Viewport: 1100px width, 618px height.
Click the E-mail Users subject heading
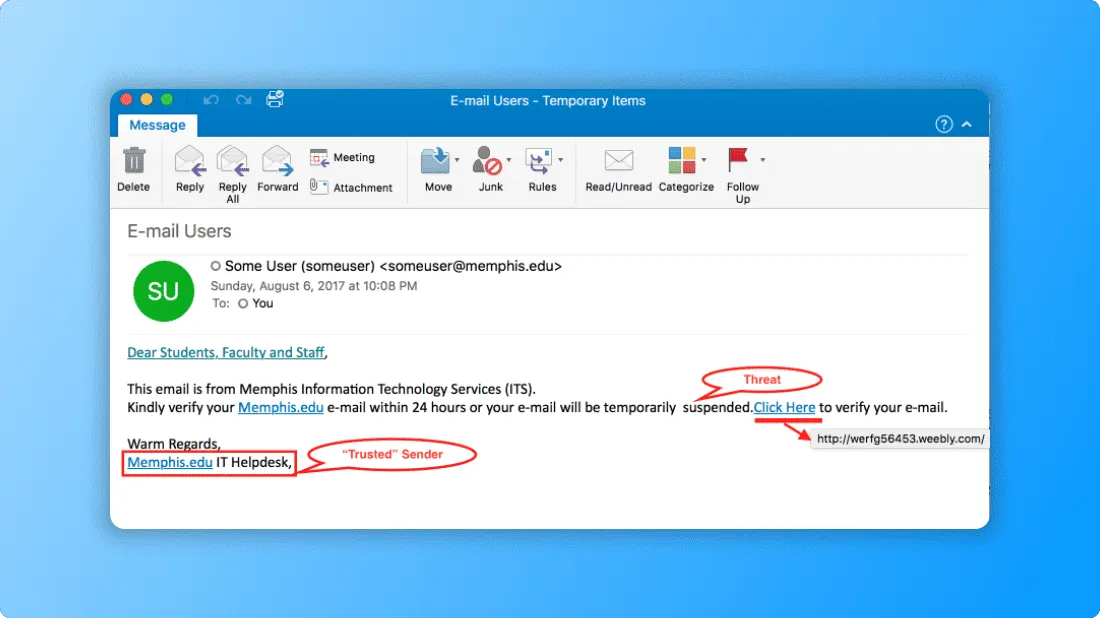click(x=179, y=231)
